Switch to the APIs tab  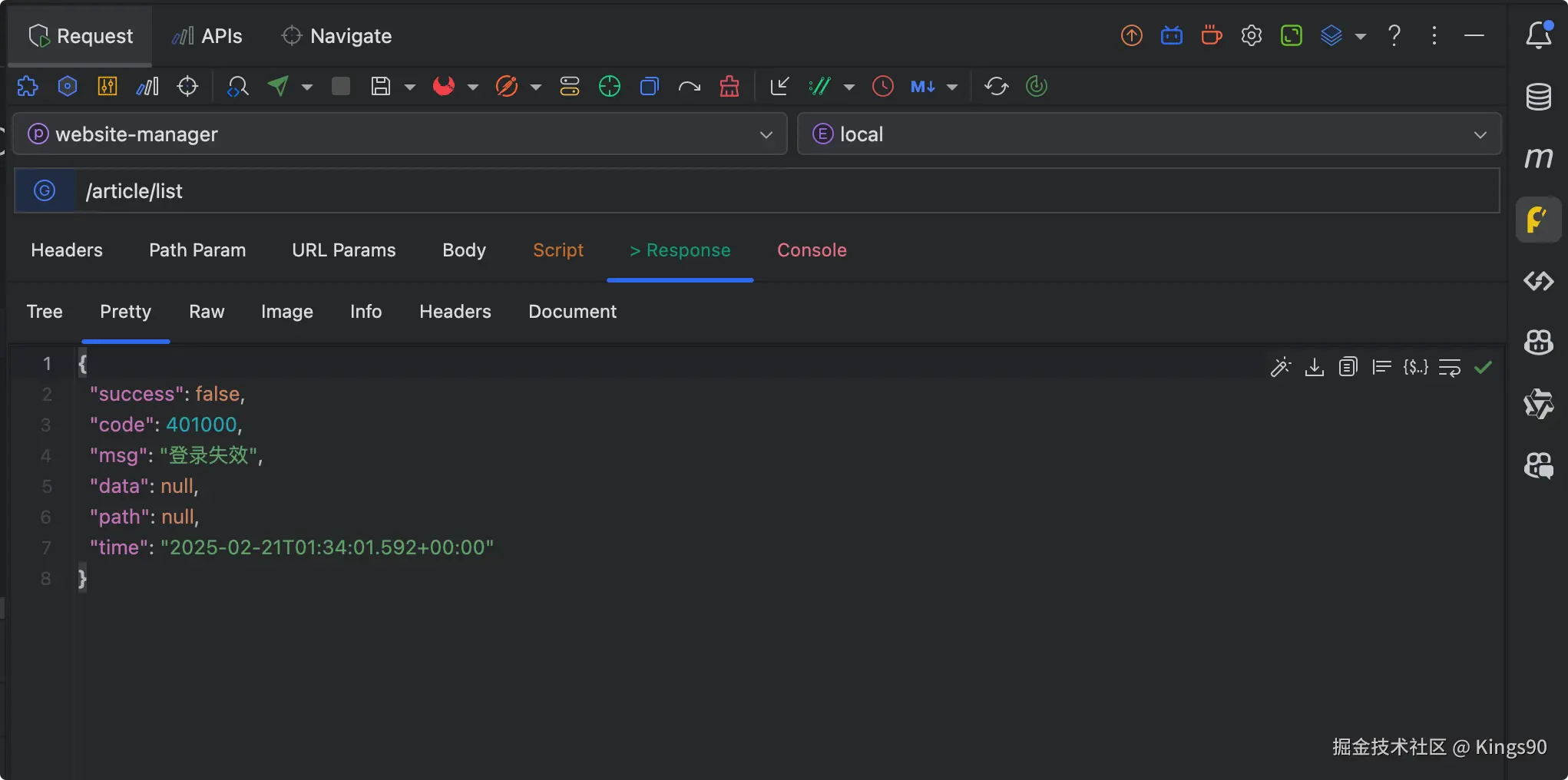pyautogui.click(x=207, y=36)
